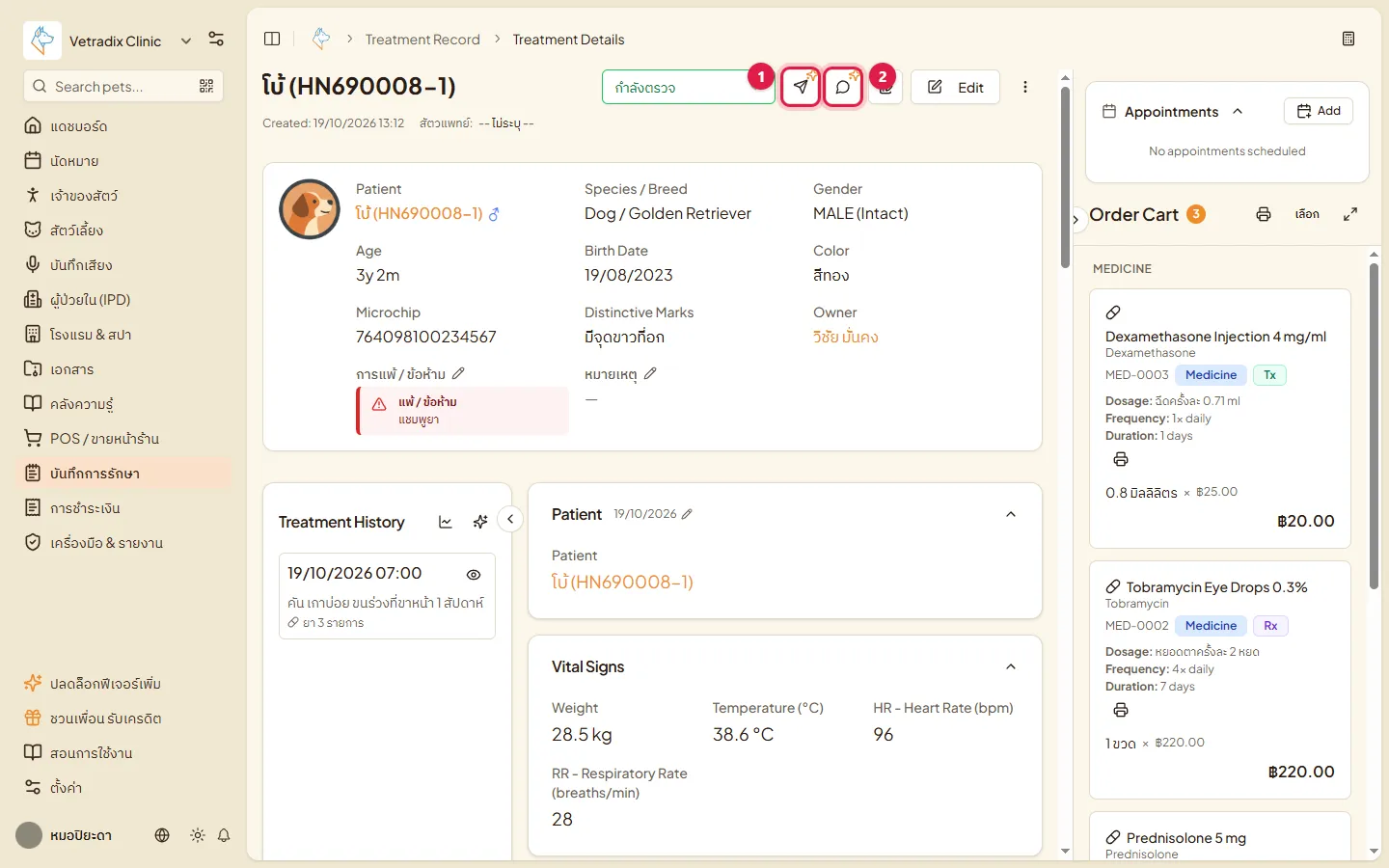This screenshot has width=1389, height=868.
Task: Toggle the sidebar panel icon
Action: pos(272,39)
